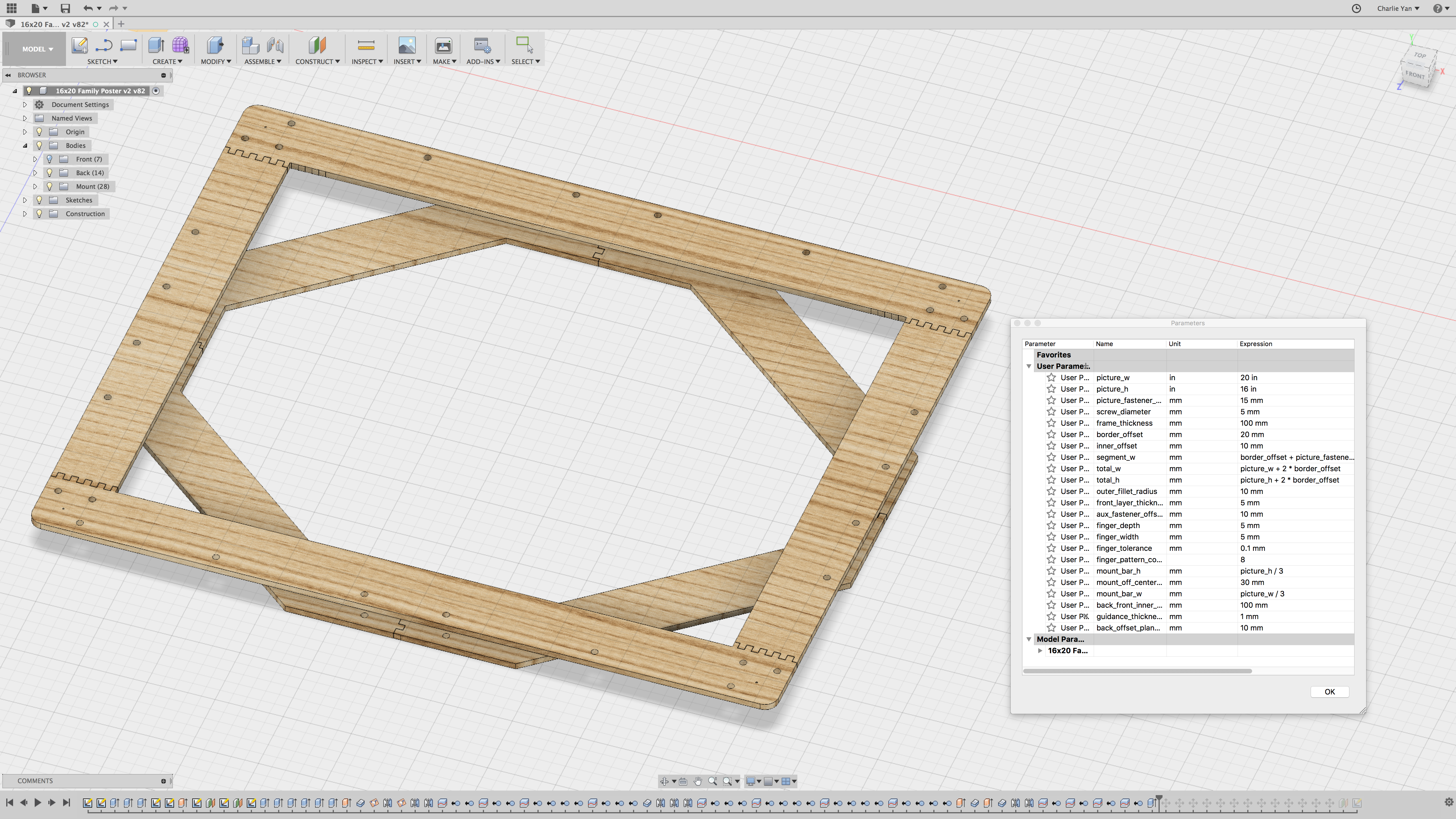Image resolution: width=1456 pixels, height=819 pixels.
Task: Click the 3D Print icon in MAKE
Action: [x=443, y=45]
